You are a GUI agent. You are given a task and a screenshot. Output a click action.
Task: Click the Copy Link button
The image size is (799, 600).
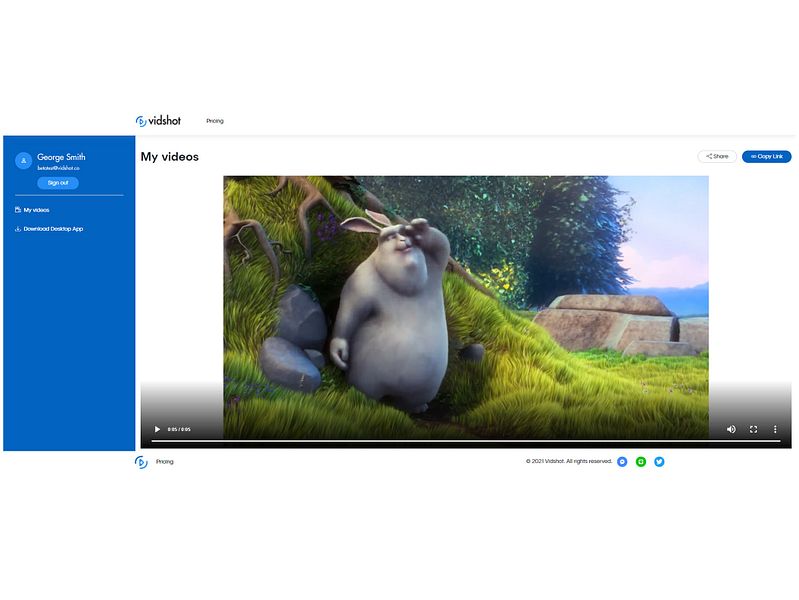tap(766, 156)
